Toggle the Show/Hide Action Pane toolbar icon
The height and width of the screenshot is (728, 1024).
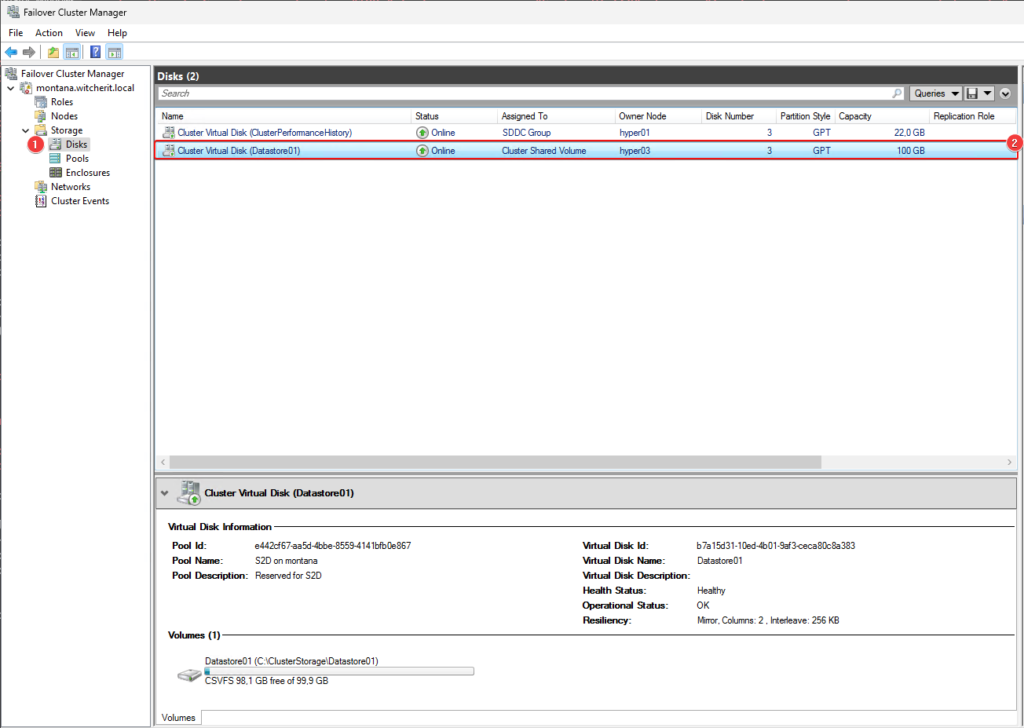click(115, 52)
